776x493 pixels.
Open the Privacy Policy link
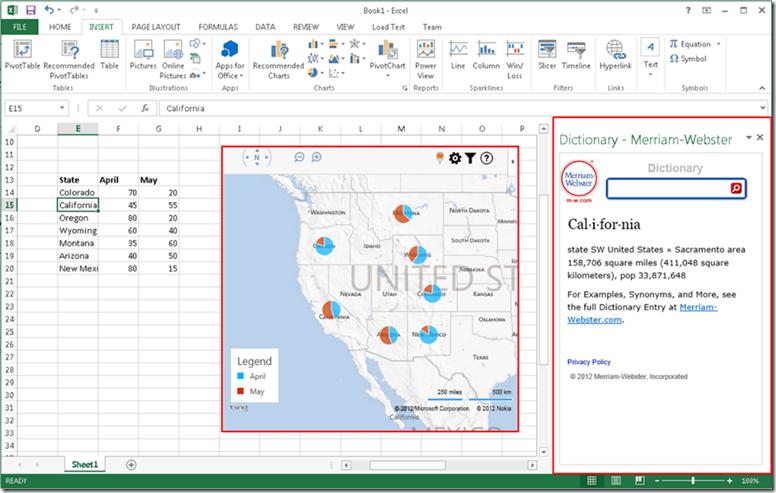[x=589, y=362]
